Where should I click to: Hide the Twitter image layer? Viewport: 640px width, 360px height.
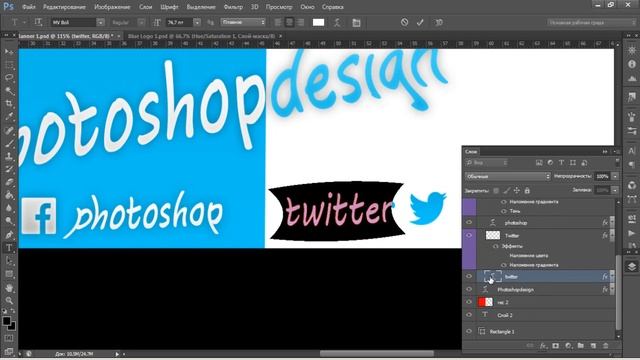click(469, 236)
